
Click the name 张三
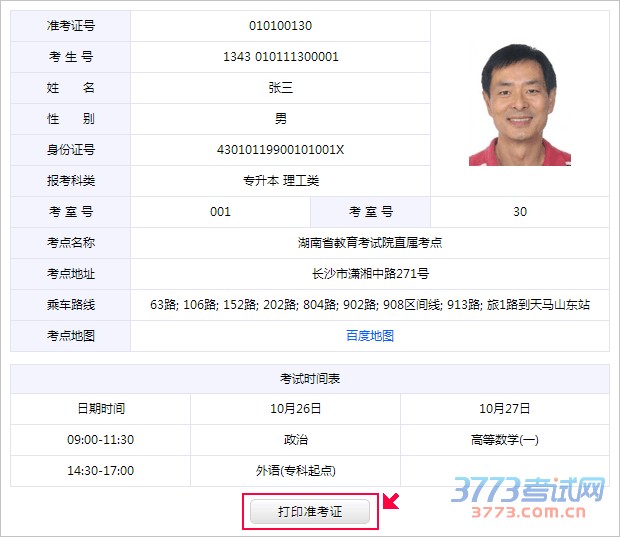point(280,88)
